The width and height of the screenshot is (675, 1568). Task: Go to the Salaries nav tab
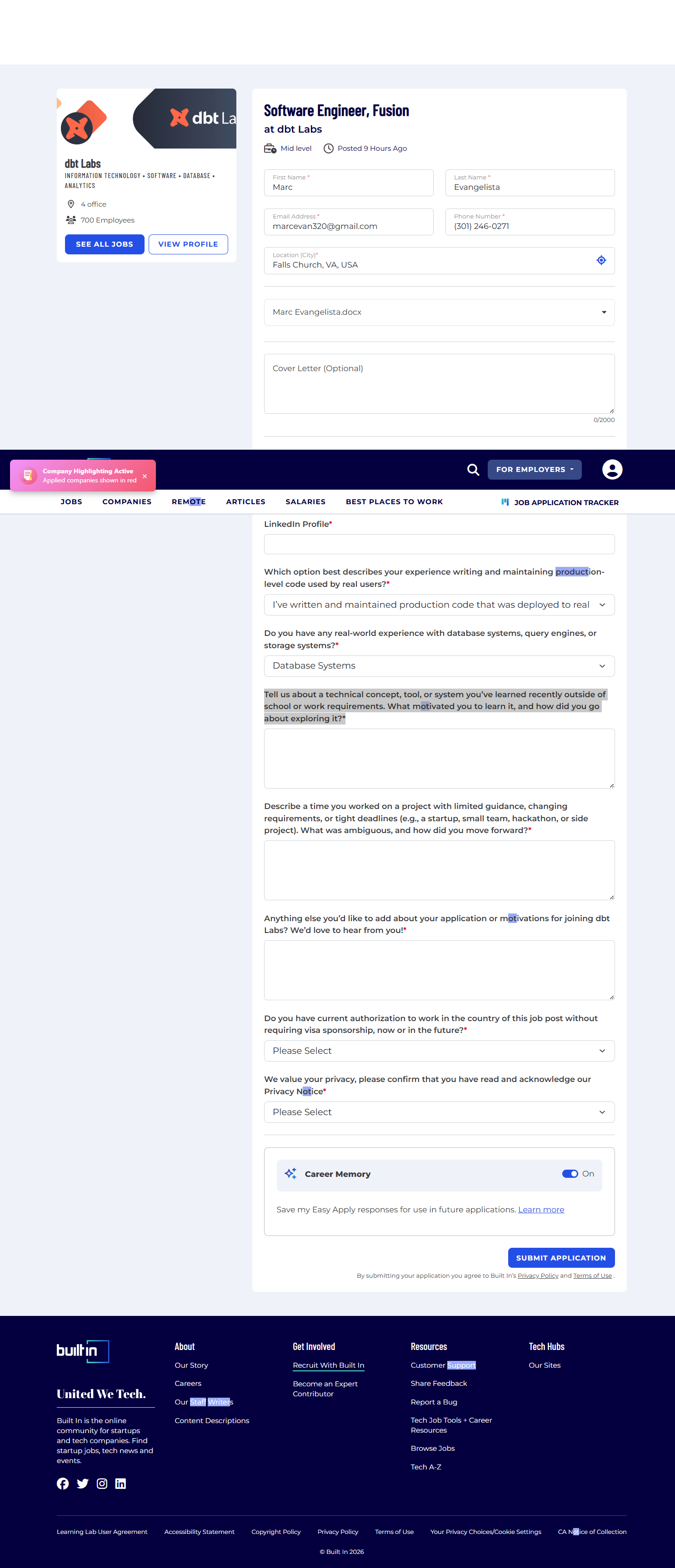[305, 501]
